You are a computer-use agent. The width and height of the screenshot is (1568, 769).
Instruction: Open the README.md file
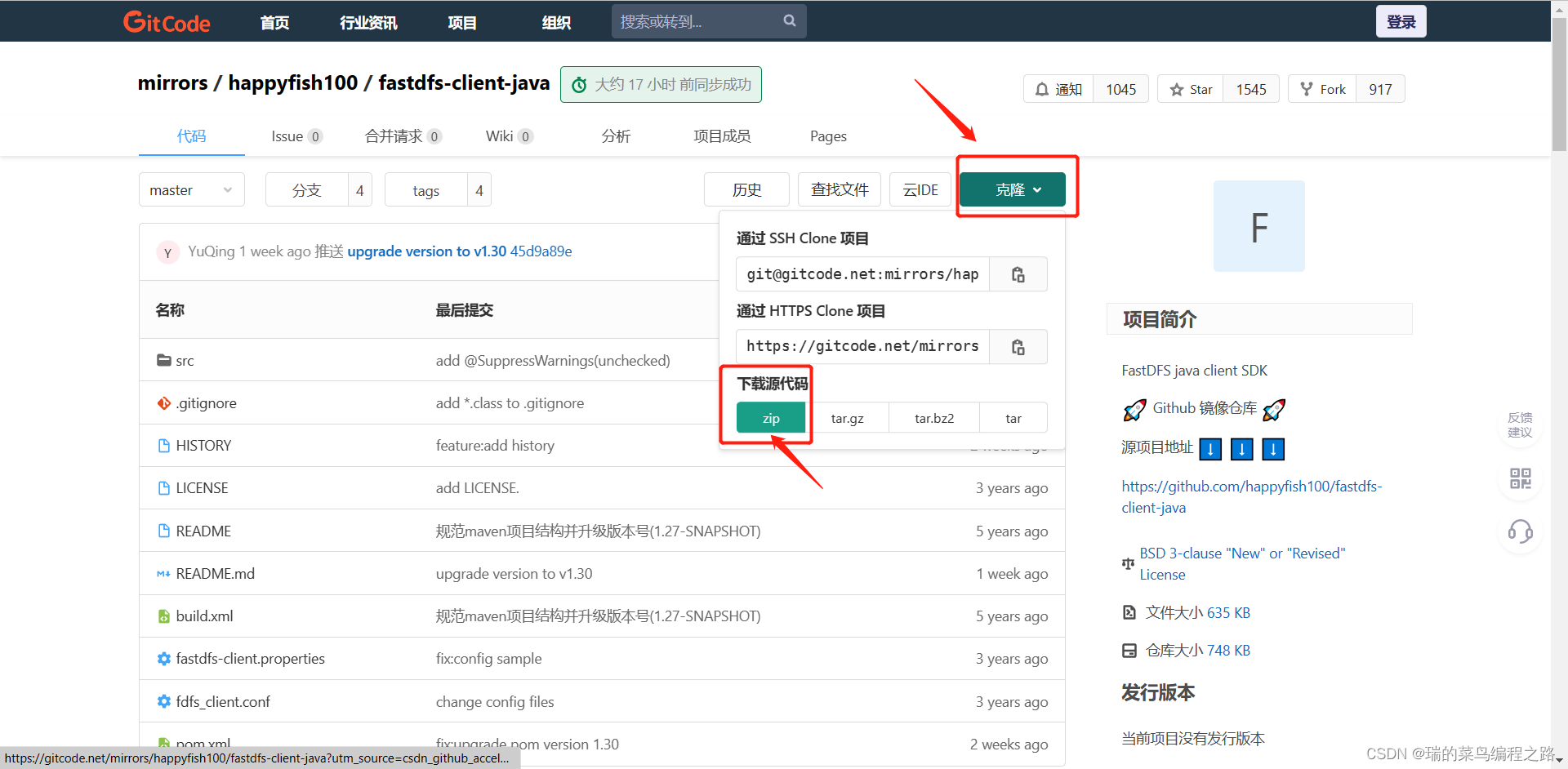click(x=216, y=574)
